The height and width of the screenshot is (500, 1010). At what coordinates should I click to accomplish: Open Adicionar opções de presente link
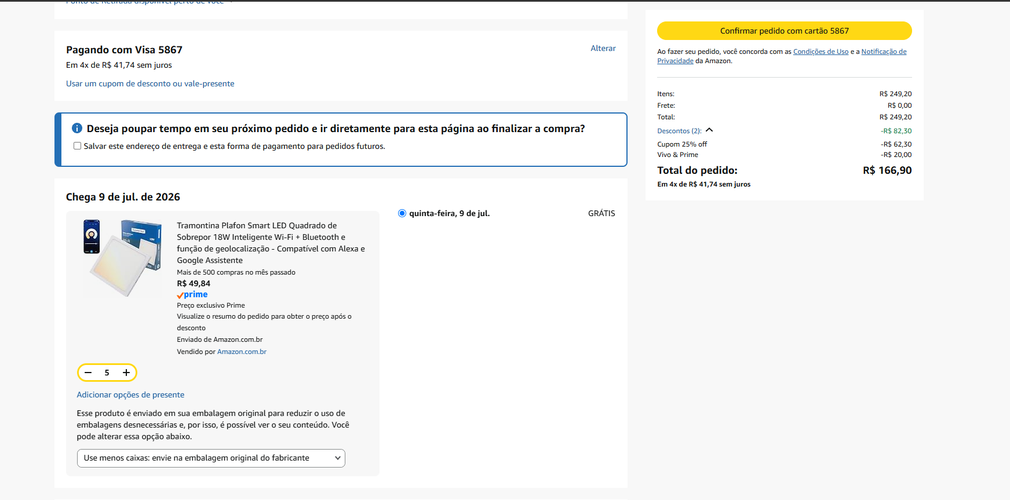(131, 394)
